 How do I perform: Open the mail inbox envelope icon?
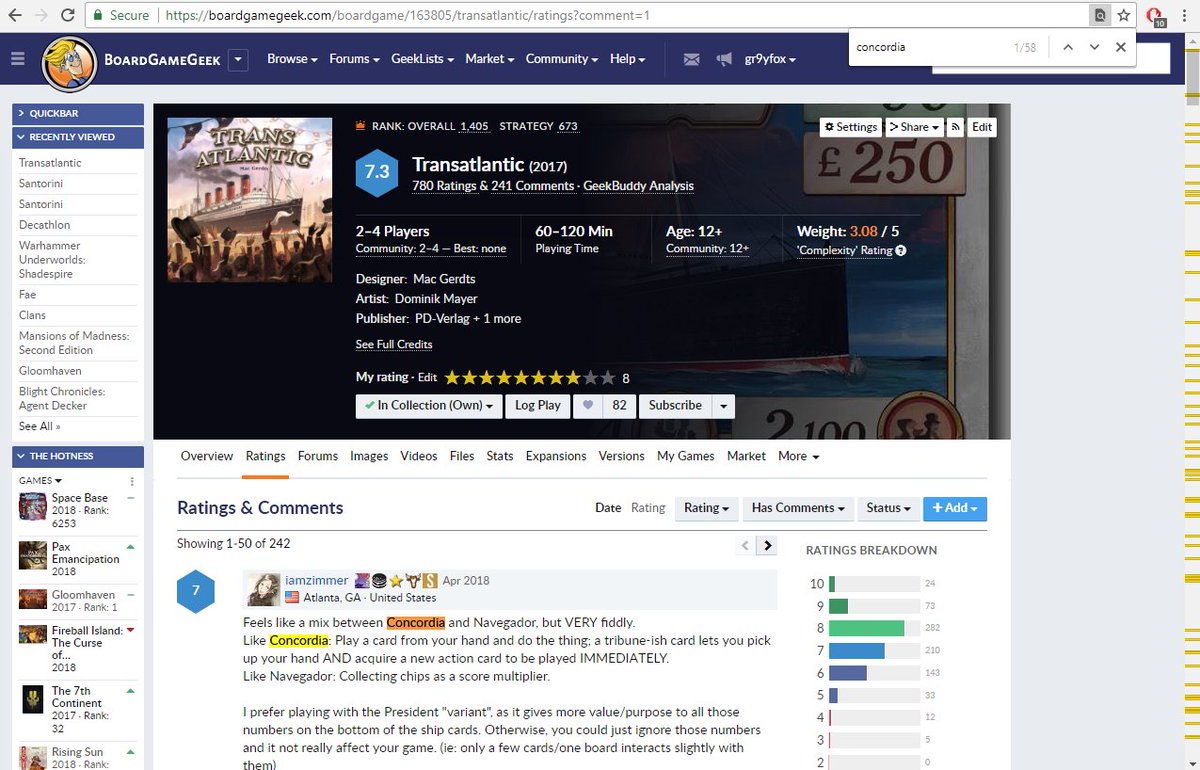691,60
